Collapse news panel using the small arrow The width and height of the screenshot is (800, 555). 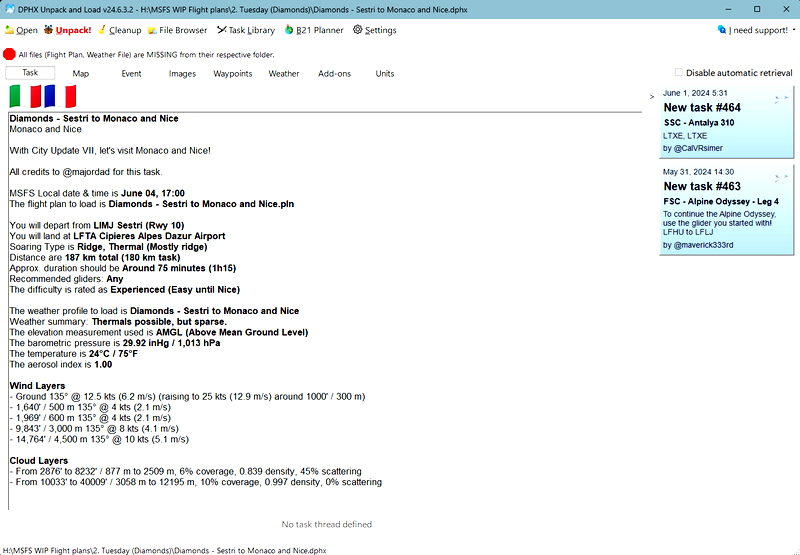click(652, 96)
